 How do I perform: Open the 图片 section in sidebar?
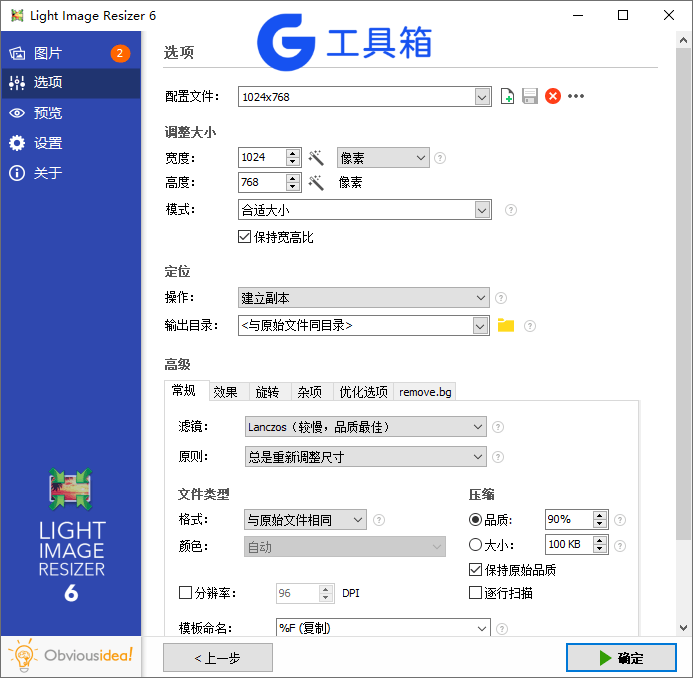(x=71, y=53)
